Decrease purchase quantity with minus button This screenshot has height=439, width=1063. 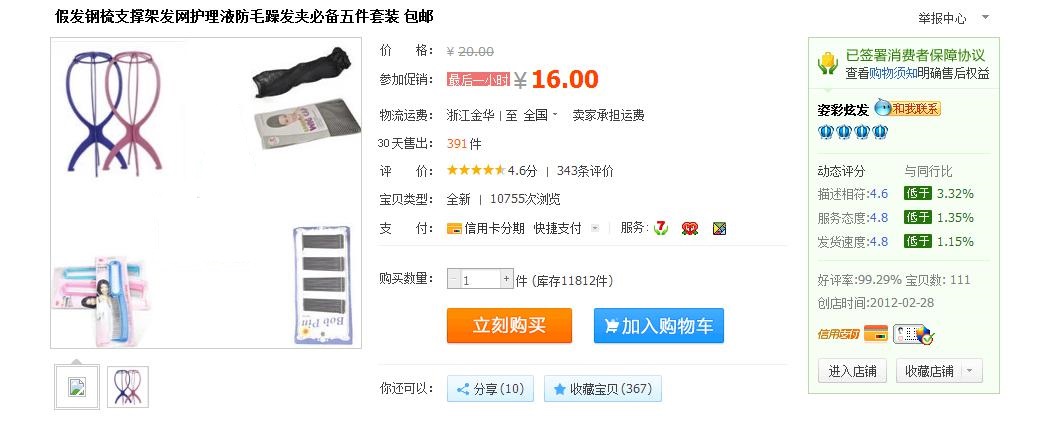[454, 279]
